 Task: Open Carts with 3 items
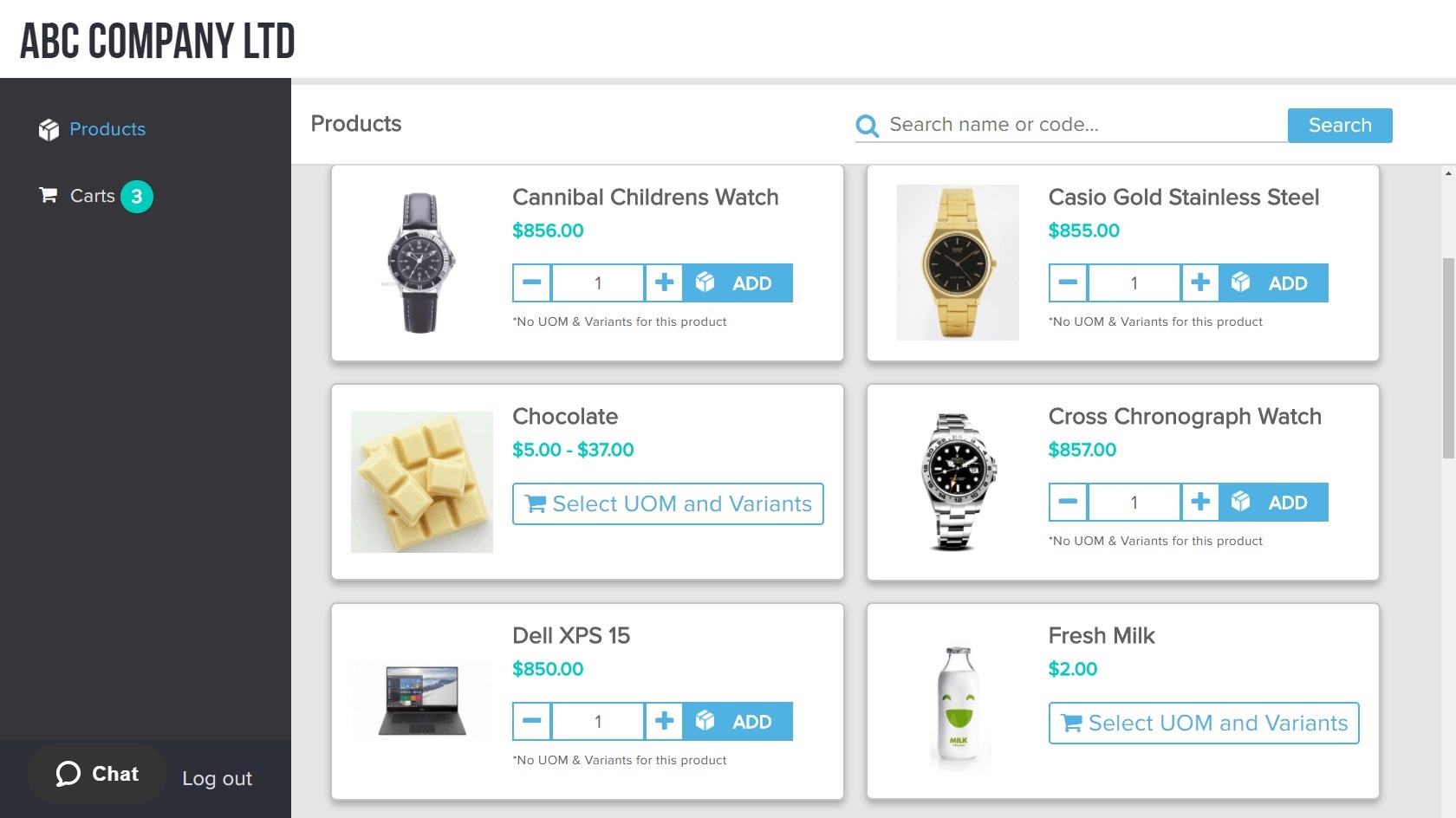(94, 196)
